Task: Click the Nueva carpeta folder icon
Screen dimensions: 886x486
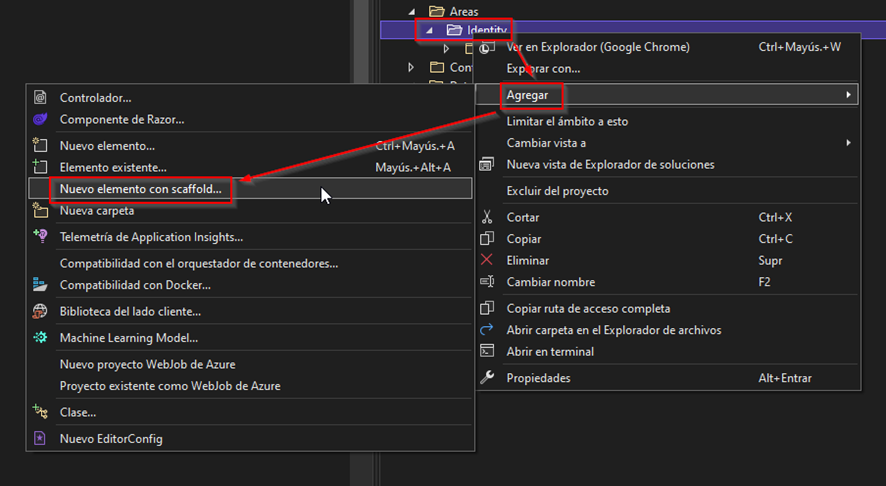Action: click(x=40, y=210)
